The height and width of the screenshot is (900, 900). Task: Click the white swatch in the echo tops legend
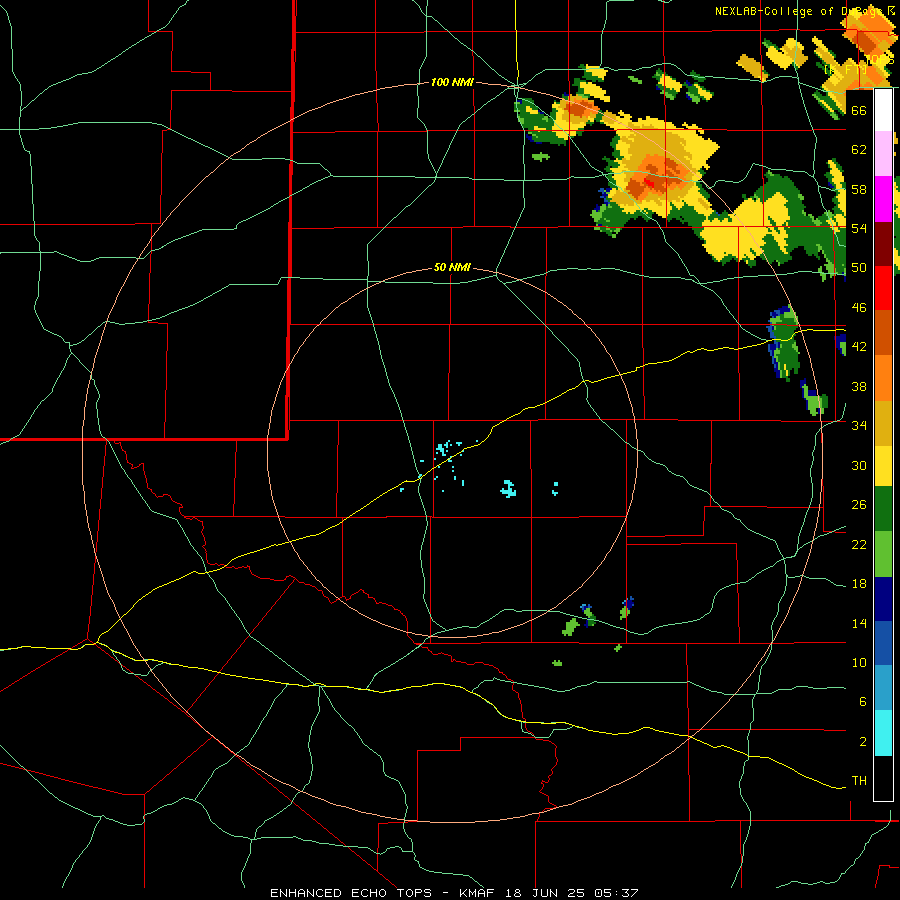[x=883, y=110]
